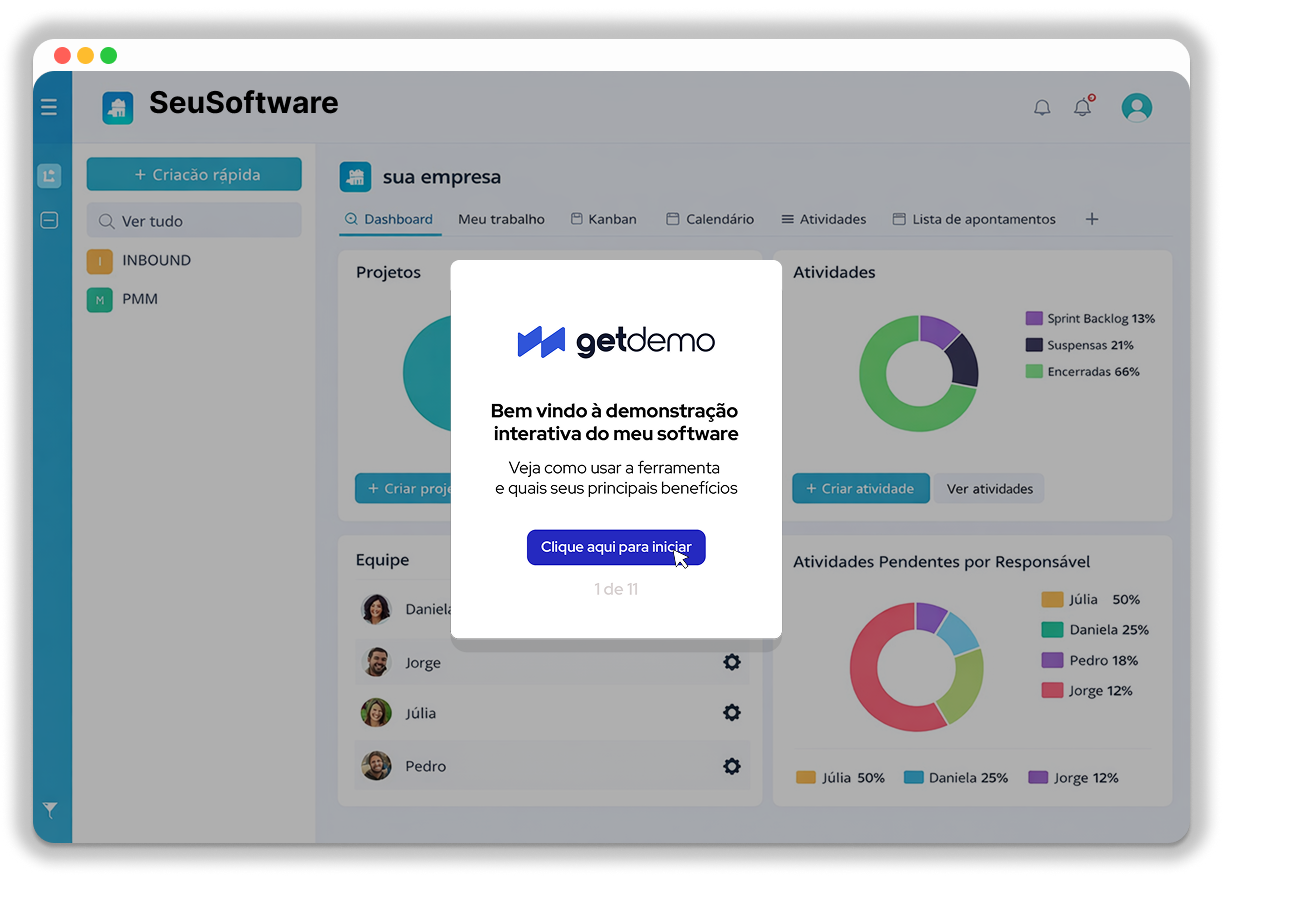Click the partly hidden Criar projeto button

click(403, 489)
